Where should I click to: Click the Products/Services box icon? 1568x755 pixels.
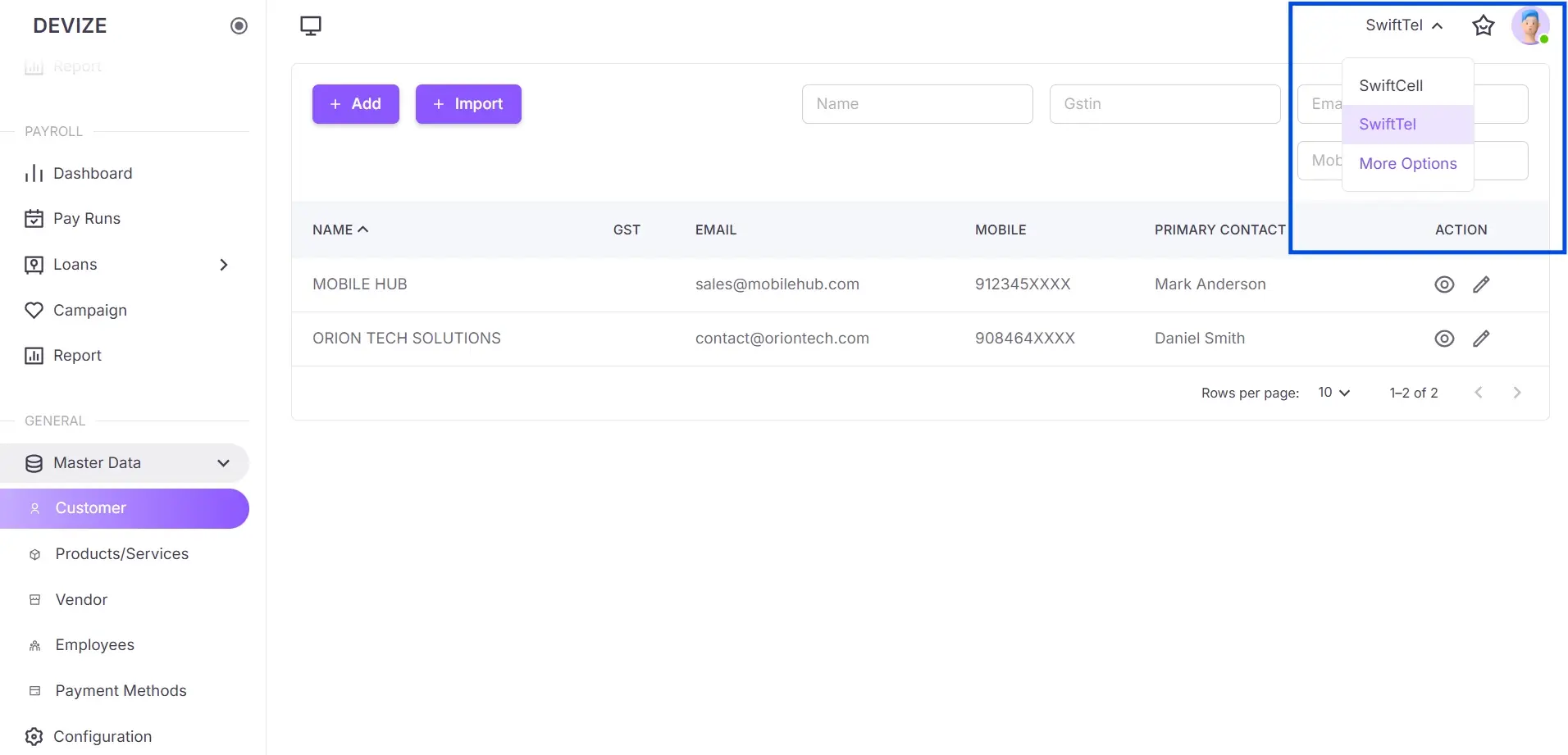tap(34, 555)
